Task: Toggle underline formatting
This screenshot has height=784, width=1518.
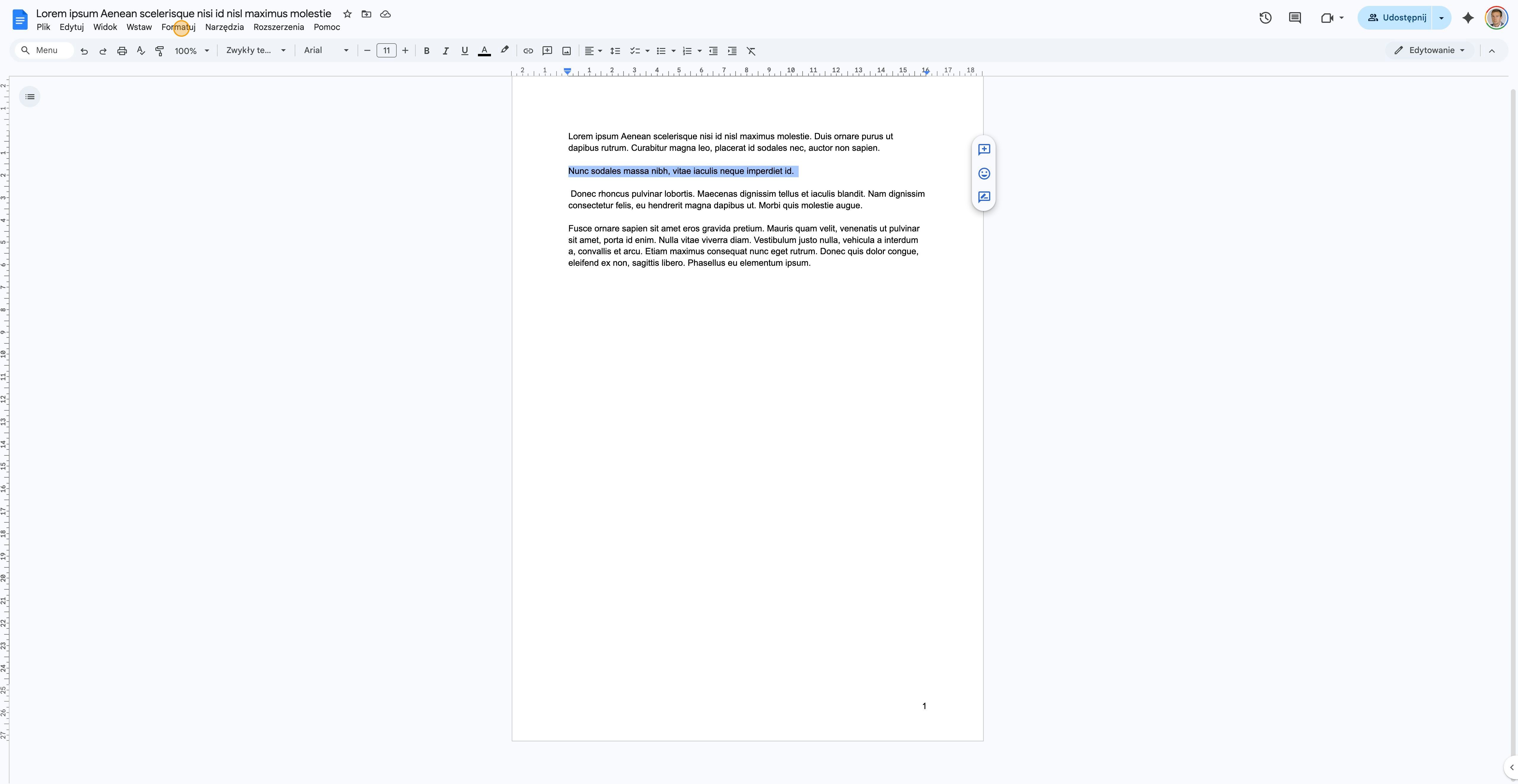Action: [x=464, y=51]
